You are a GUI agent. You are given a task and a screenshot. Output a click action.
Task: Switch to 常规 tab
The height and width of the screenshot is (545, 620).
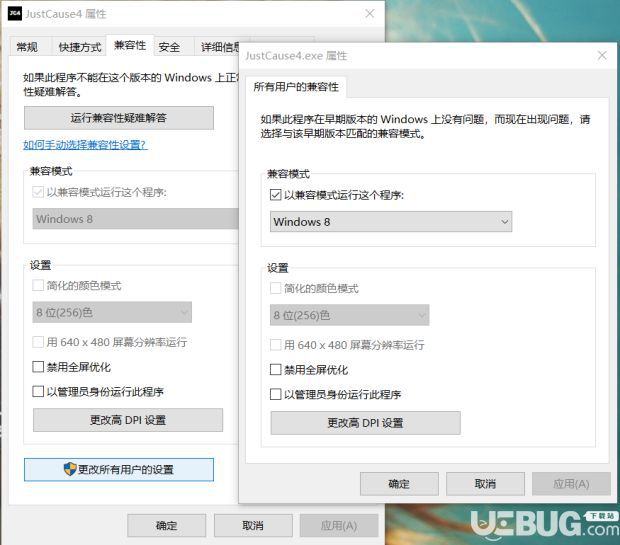click(x=27, y=47)
